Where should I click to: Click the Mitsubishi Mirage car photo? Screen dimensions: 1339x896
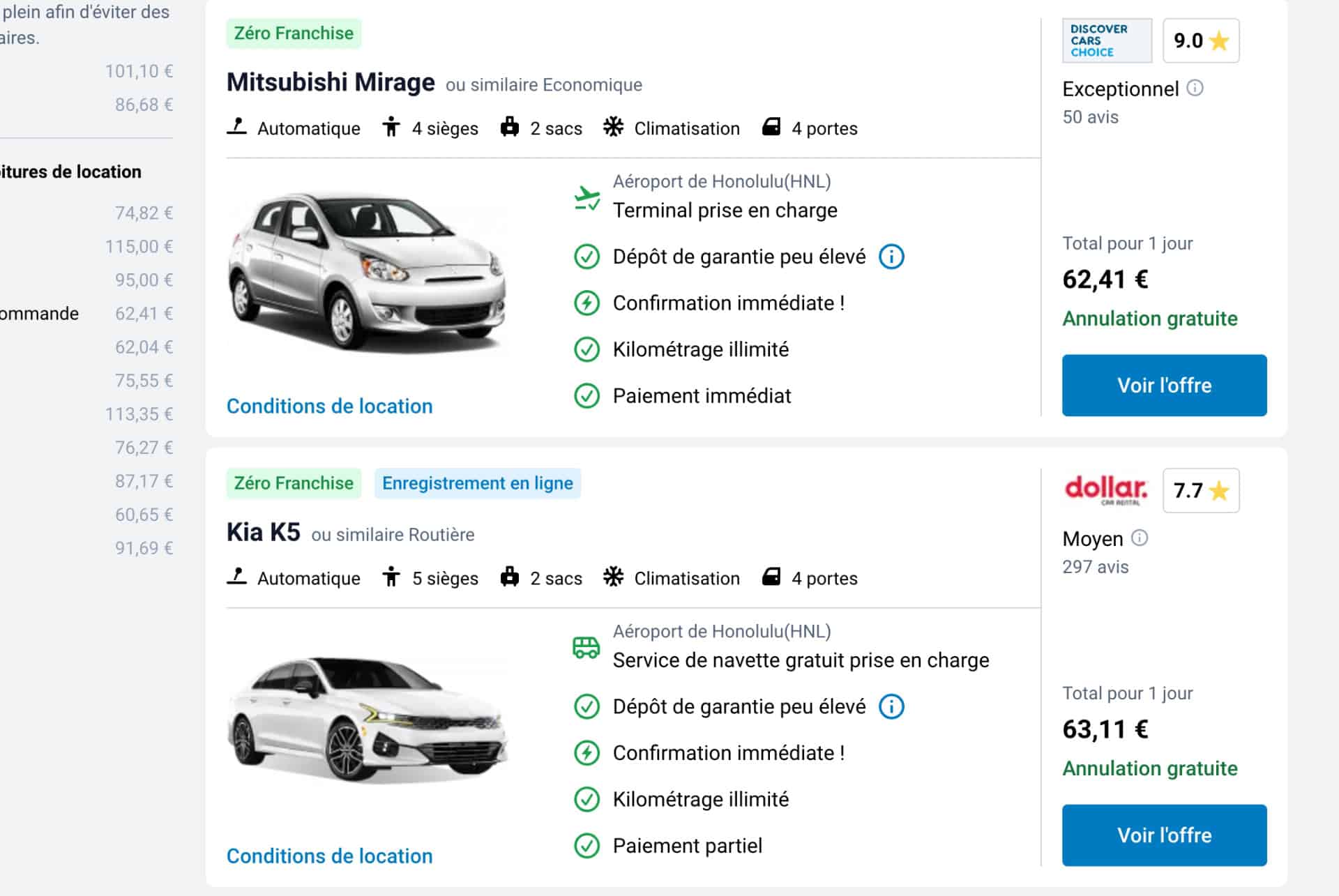coord(367,272)
